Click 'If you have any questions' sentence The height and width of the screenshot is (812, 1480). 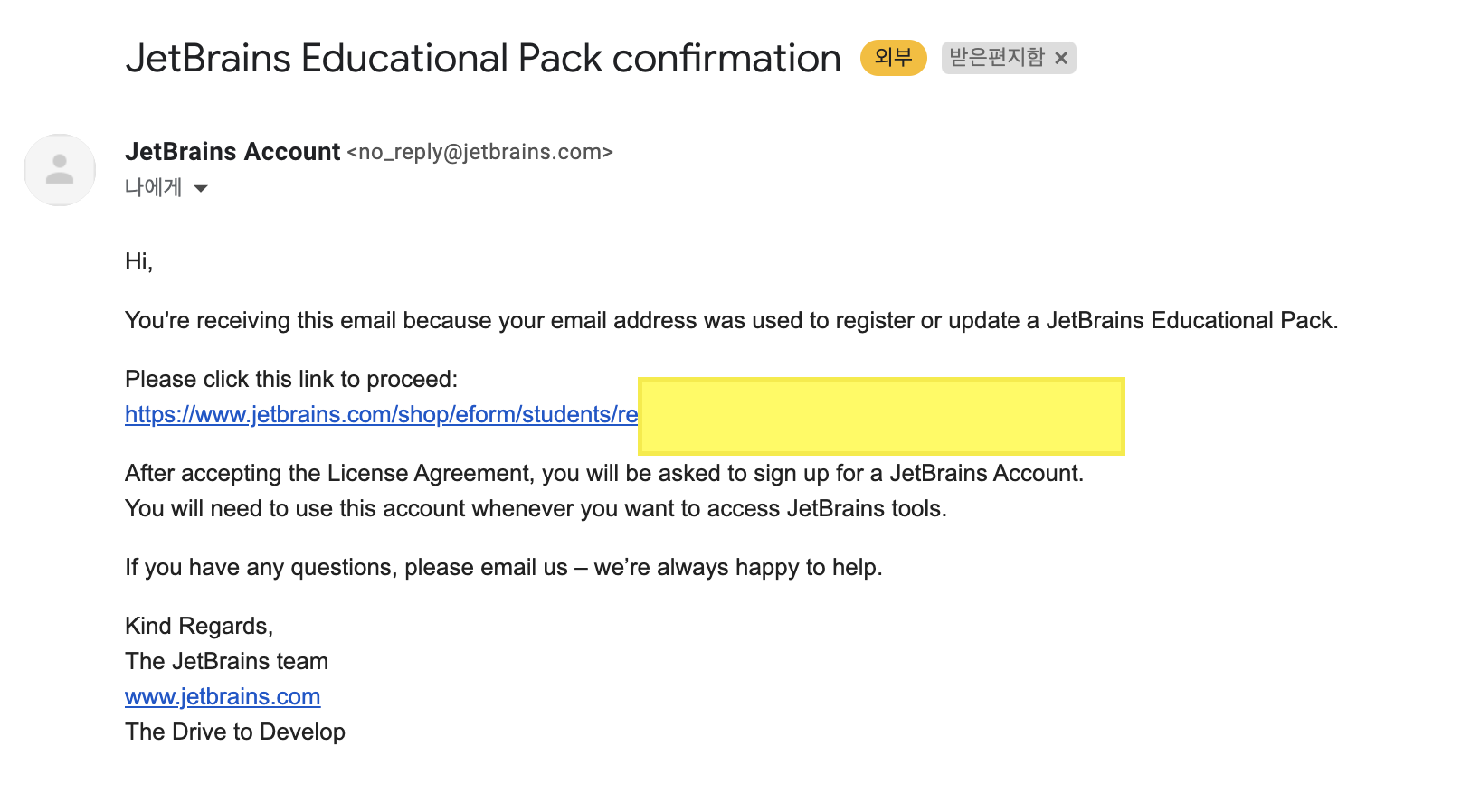[503, 567]
